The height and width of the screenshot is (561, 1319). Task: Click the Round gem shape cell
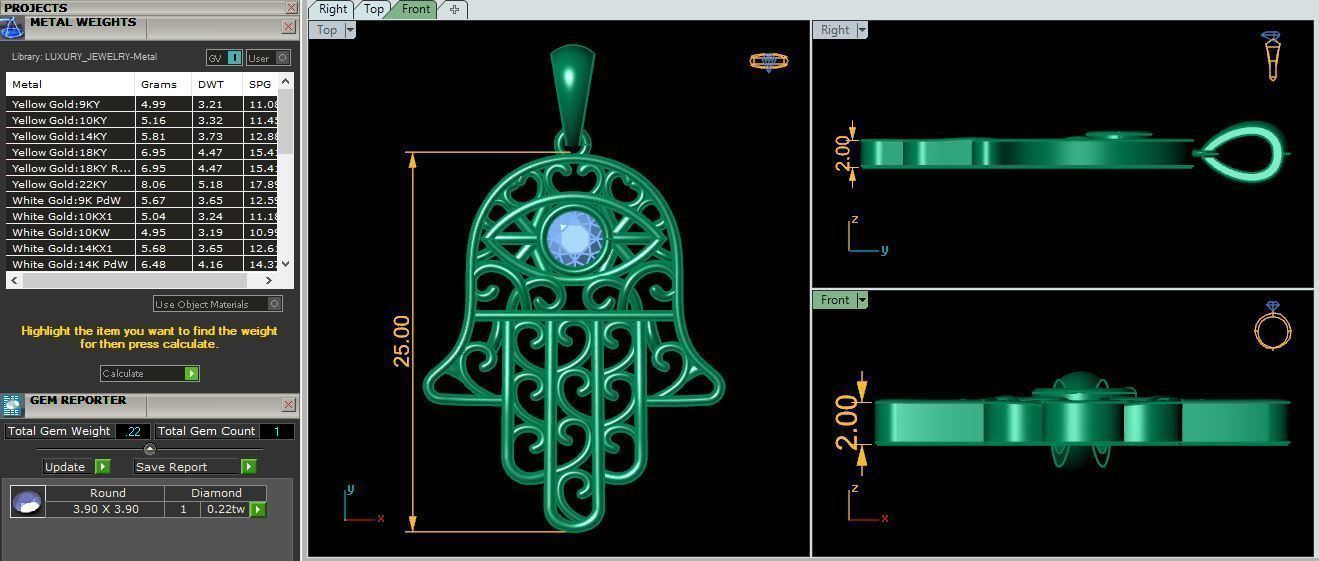pyautogui.click(x=107, y=493)
